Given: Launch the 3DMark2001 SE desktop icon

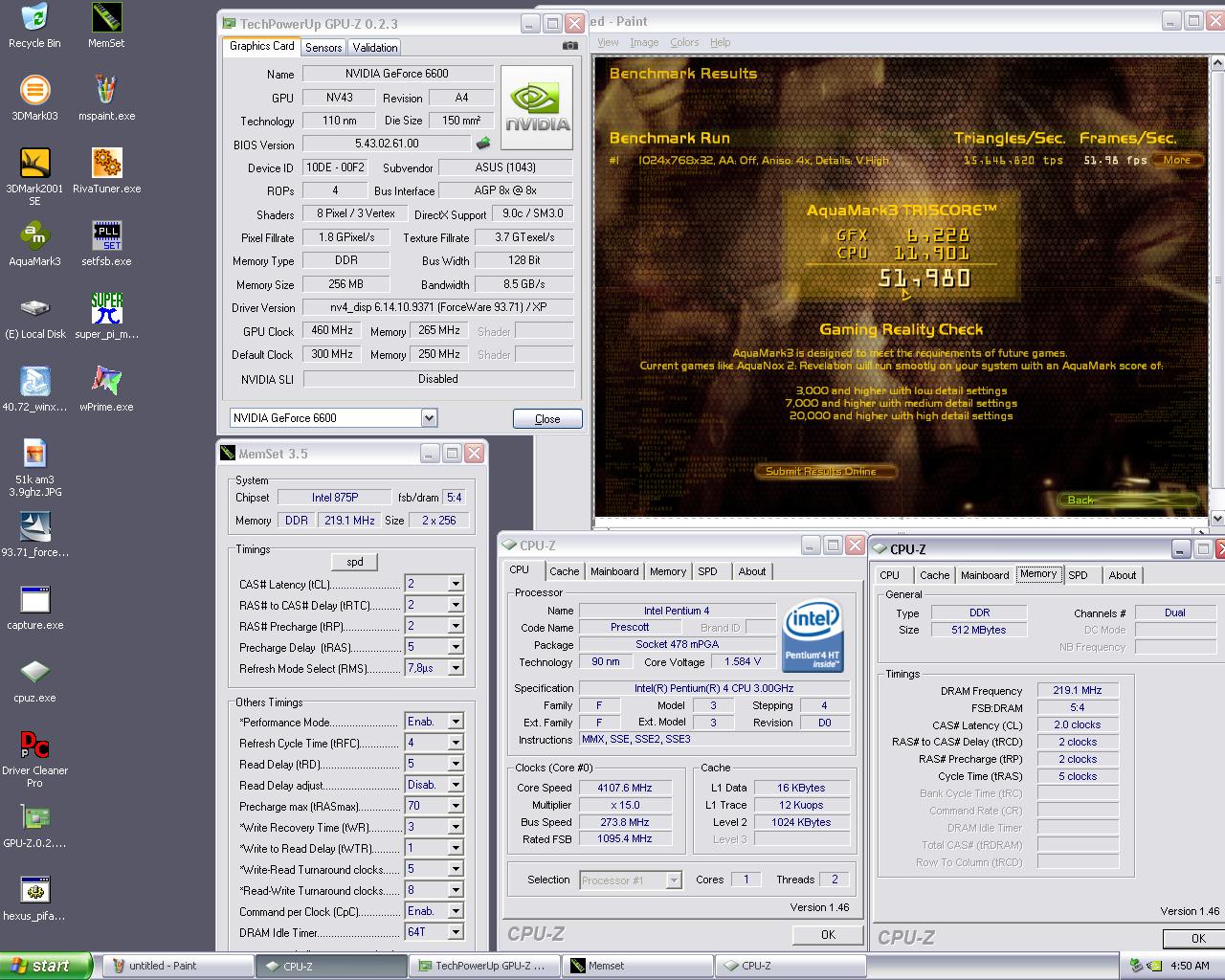Looking at the screenshot, I should pos(34,177).
